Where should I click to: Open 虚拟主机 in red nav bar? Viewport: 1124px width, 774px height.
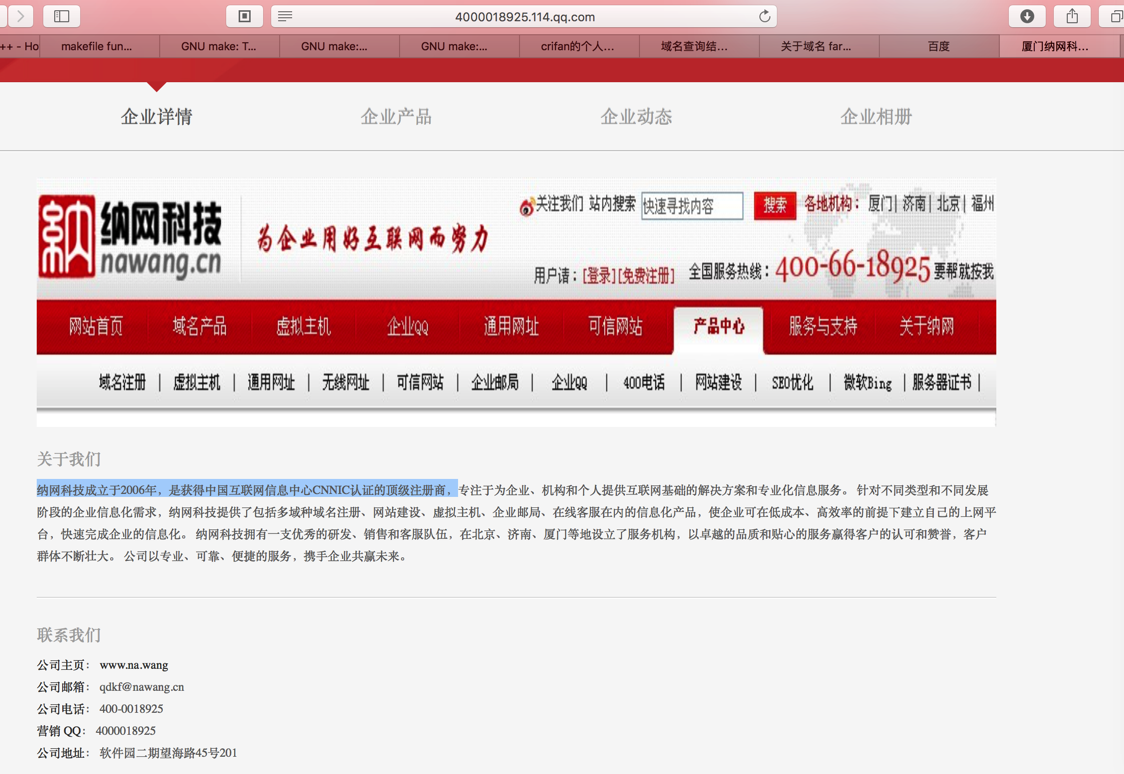pos(303,327)
